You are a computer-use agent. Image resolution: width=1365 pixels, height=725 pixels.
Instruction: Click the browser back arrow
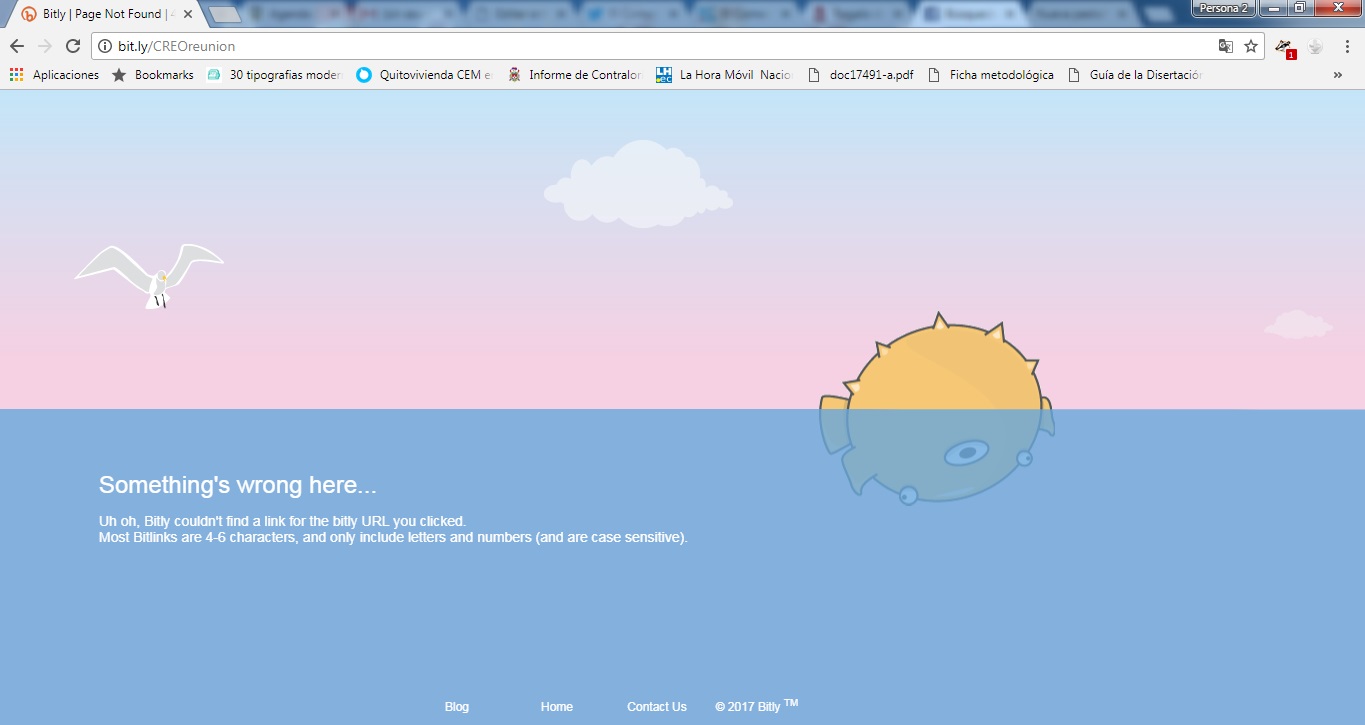click(x=17, y=46)
